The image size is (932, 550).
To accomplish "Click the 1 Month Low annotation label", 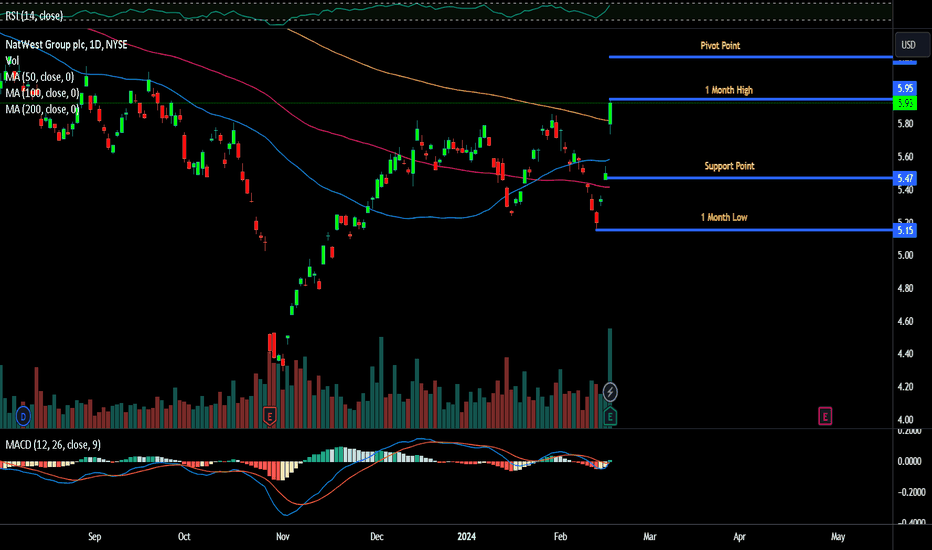I will [724, 218].
